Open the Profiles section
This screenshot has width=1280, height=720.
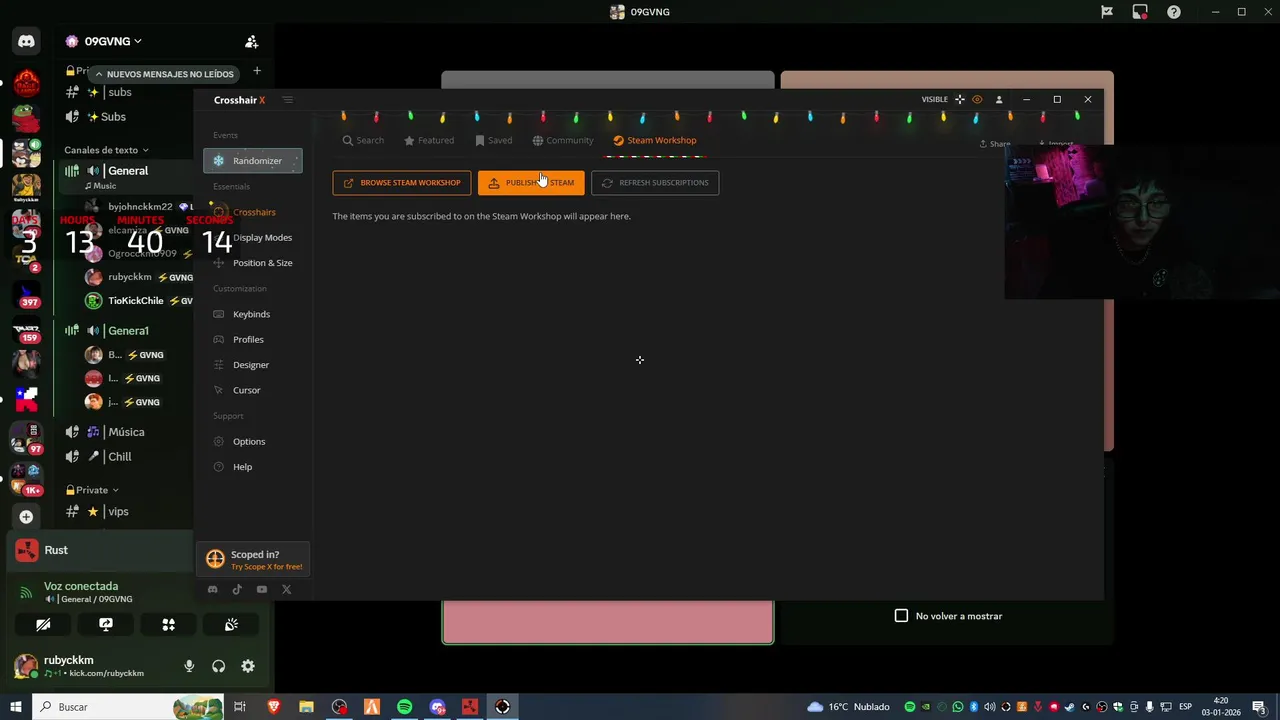(249, 339)
